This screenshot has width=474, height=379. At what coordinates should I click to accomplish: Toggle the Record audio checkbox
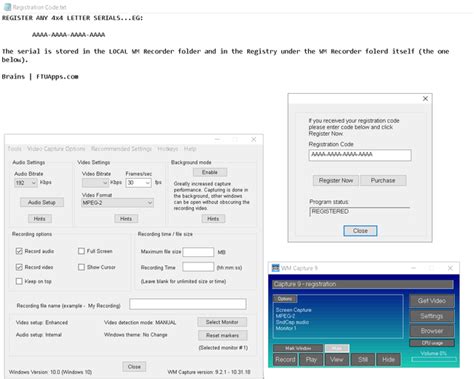coord(19,251)
